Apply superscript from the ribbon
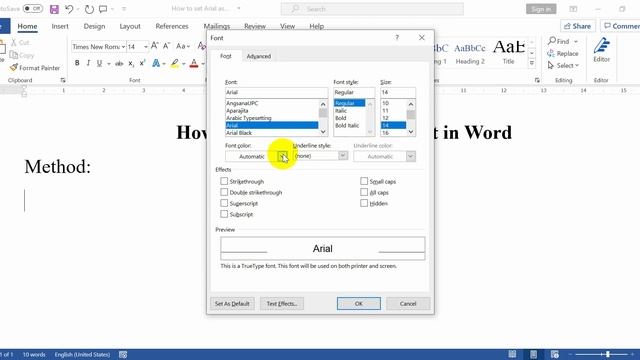 (142, 63)
